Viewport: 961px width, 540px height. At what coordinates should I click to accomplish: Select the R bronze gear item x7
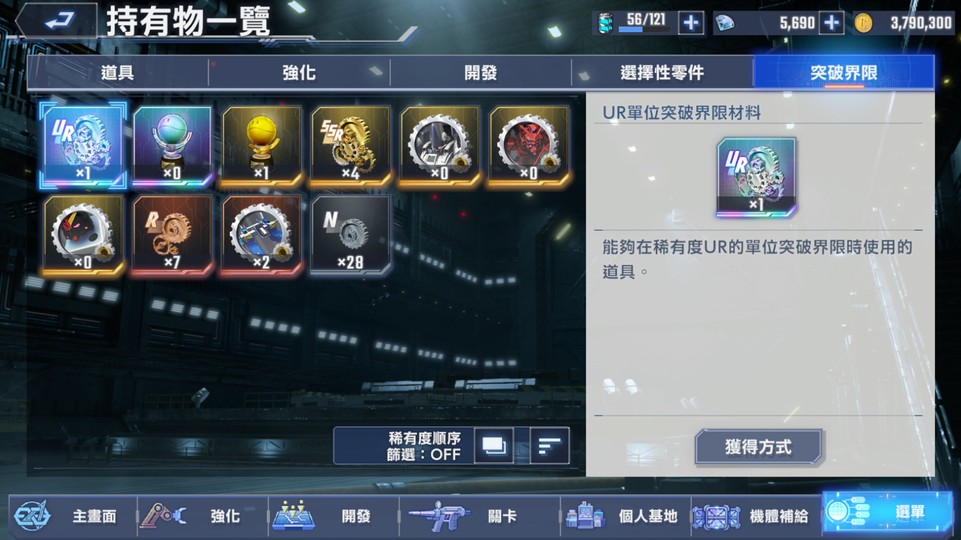(172, 234)
